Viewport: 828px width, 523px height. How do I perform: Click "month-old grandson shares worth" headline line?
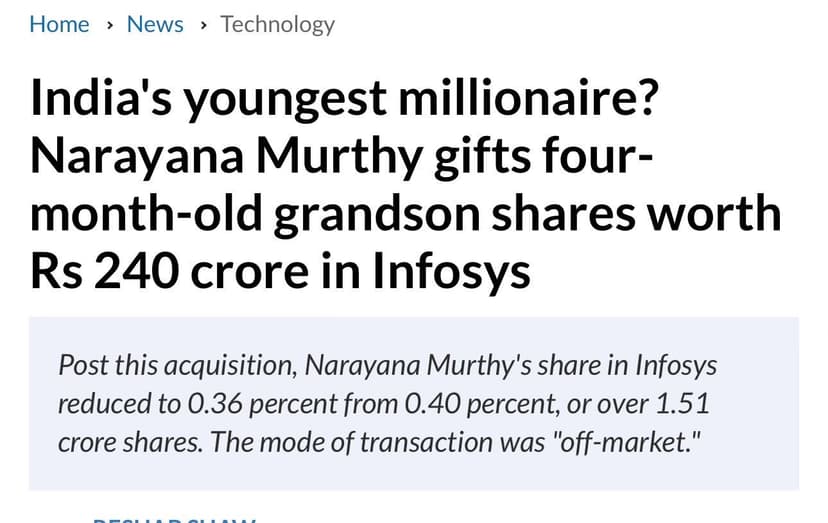coord(405,214)
